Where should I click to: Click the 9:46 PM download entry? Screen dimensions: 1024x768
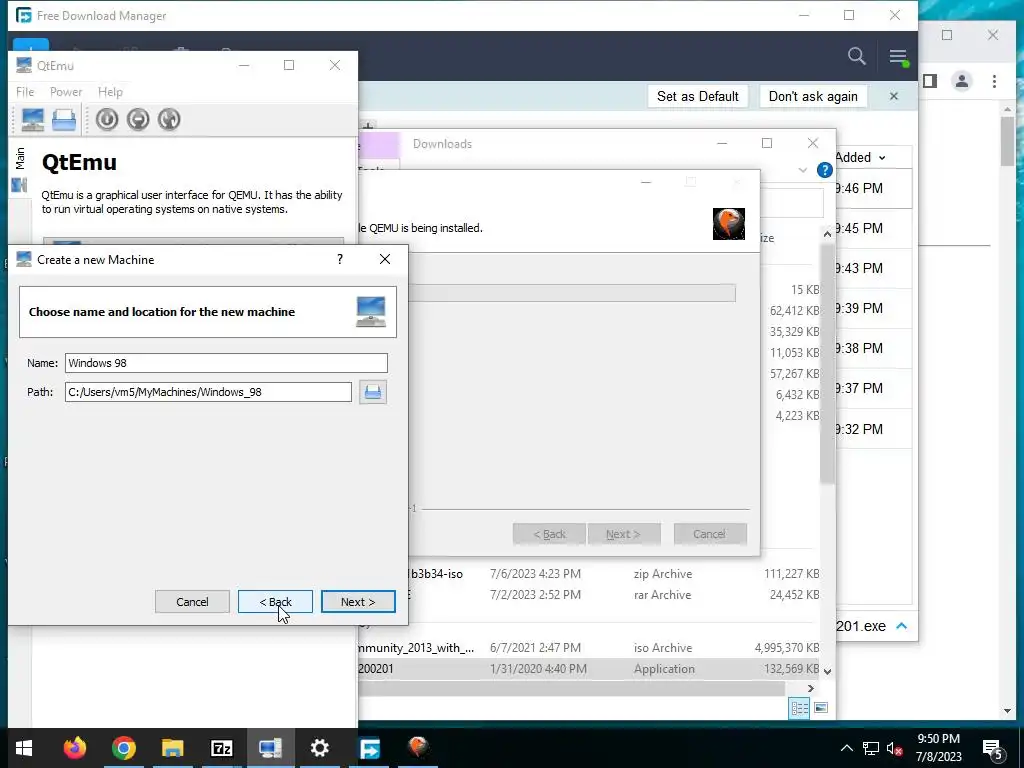click(x=873, y=189)
